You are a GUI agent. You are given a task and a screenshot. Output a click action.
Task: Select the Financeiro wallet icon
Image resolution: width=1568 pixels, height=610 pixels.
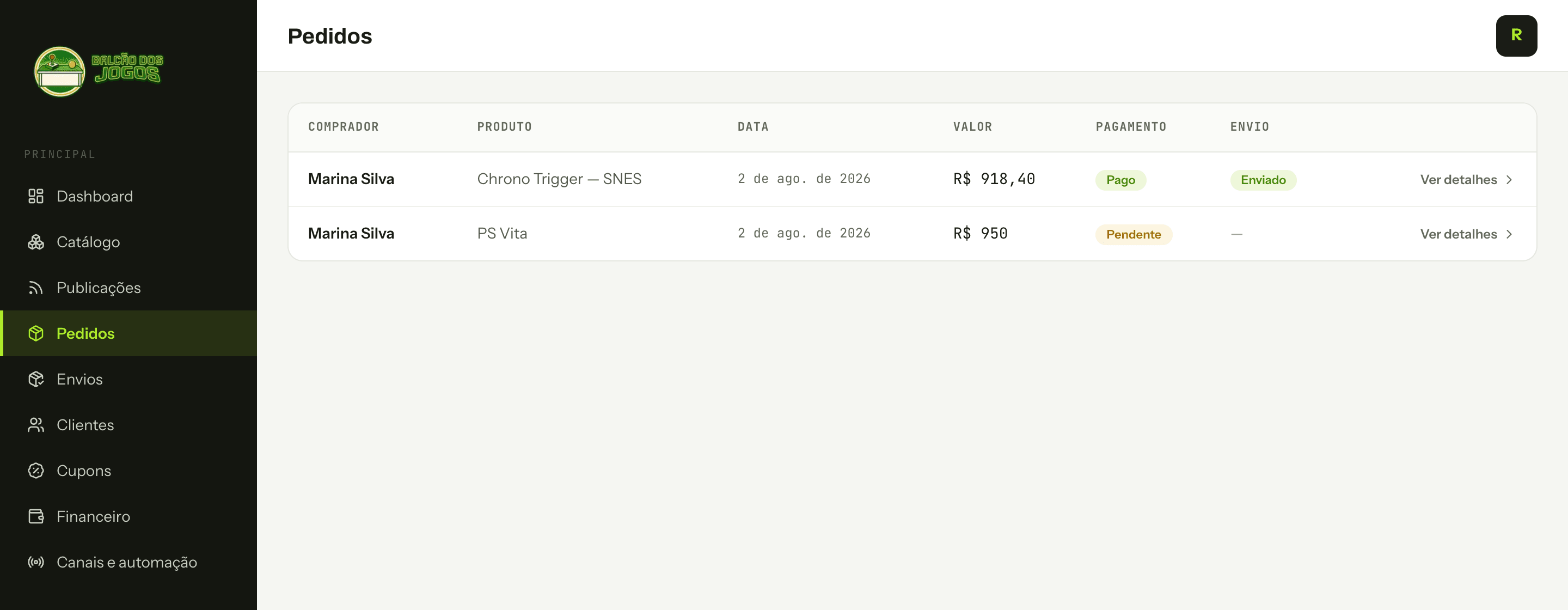[x=36, y=516]
